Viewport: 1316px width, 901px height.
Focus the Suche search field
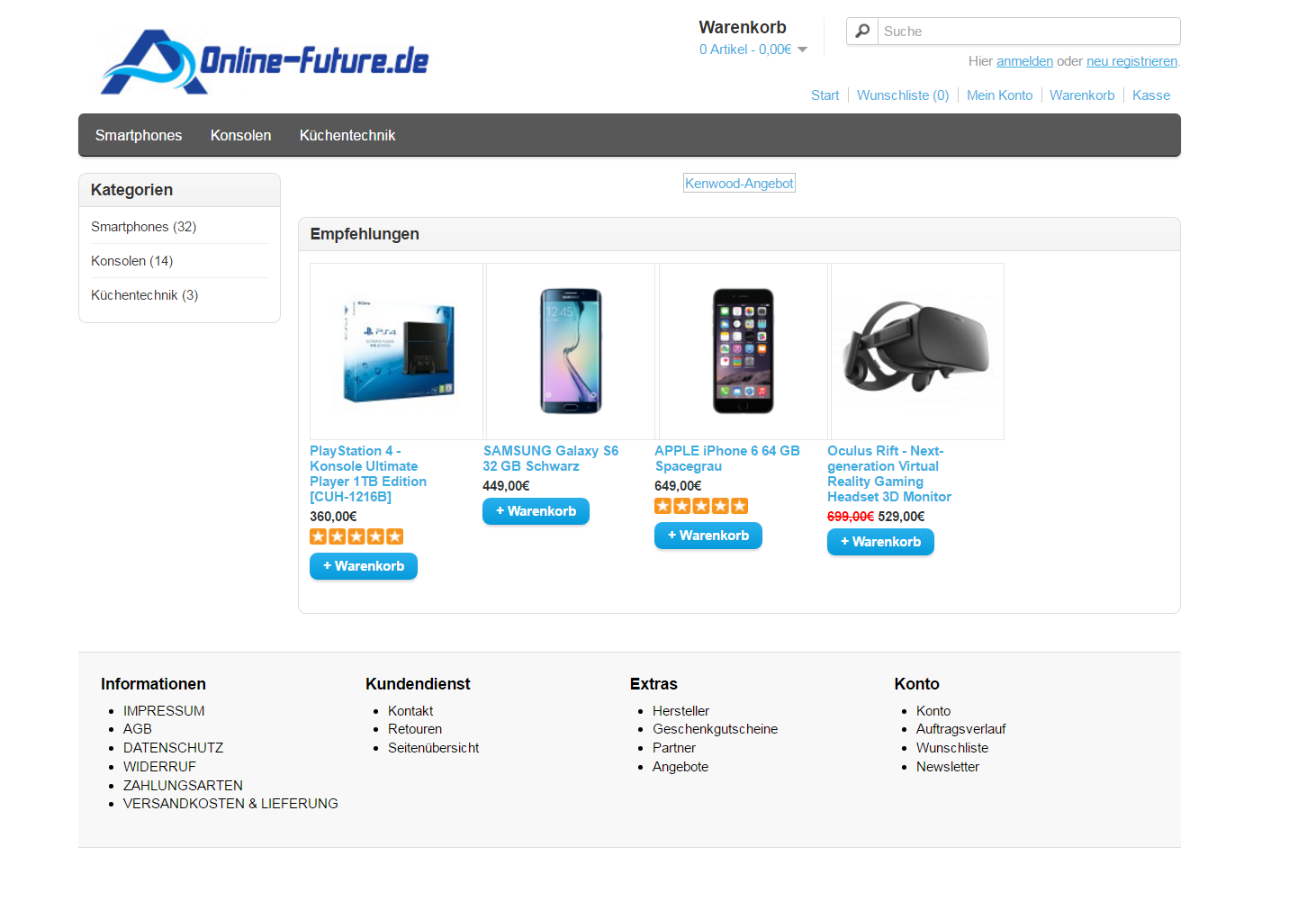click(x=1029, y=32)
